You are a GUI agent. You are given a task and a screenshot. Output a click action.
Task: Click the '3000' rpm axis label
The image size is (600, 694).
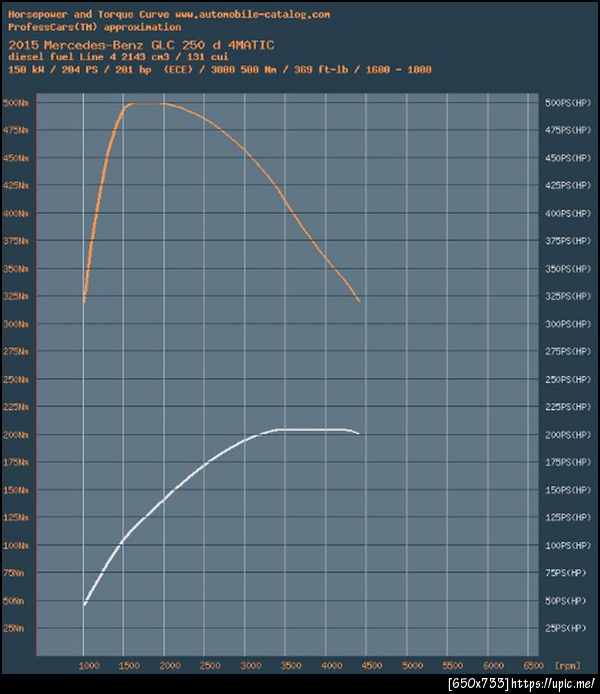[x=250, y=665]
